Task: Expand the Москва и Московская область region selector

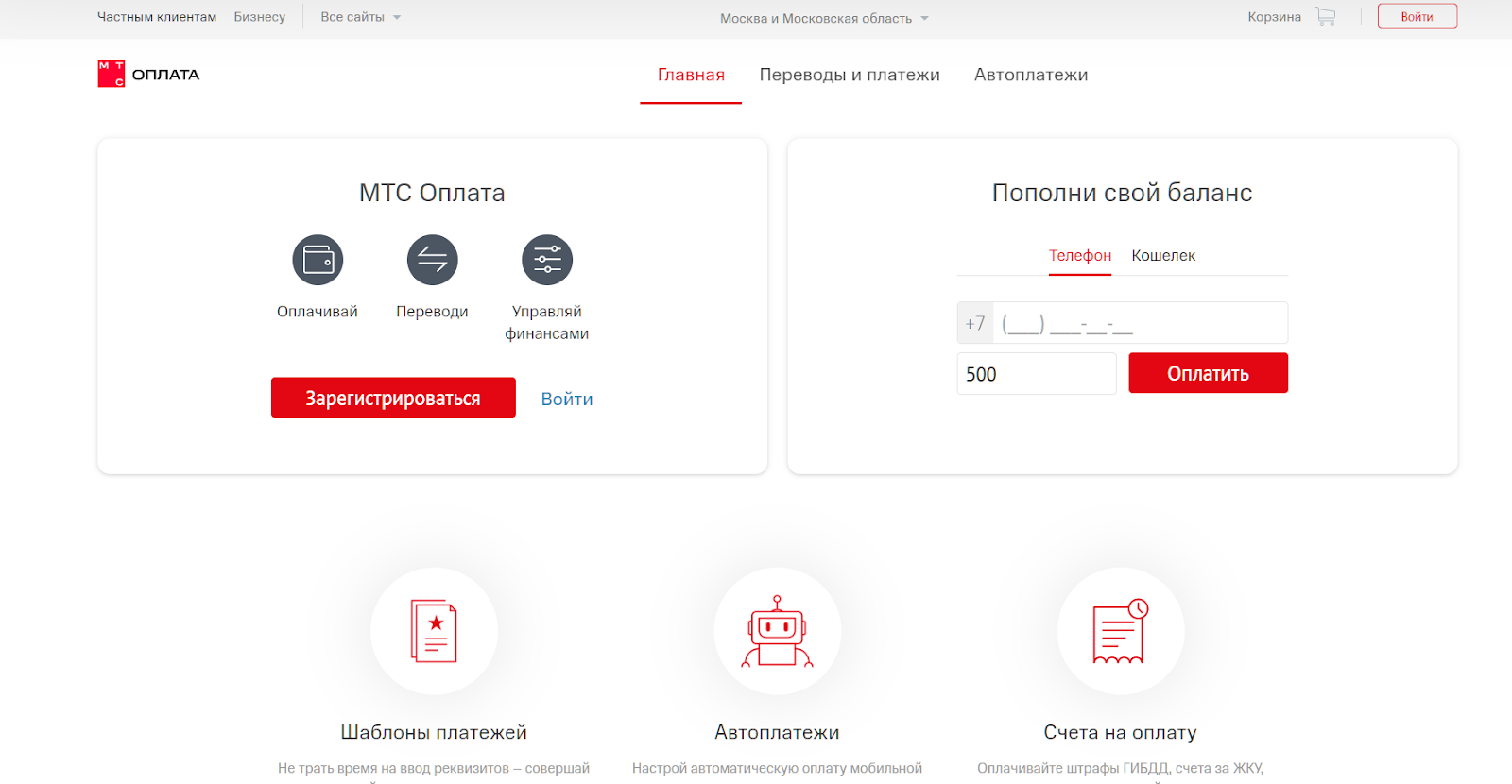Action: (824, 18)
